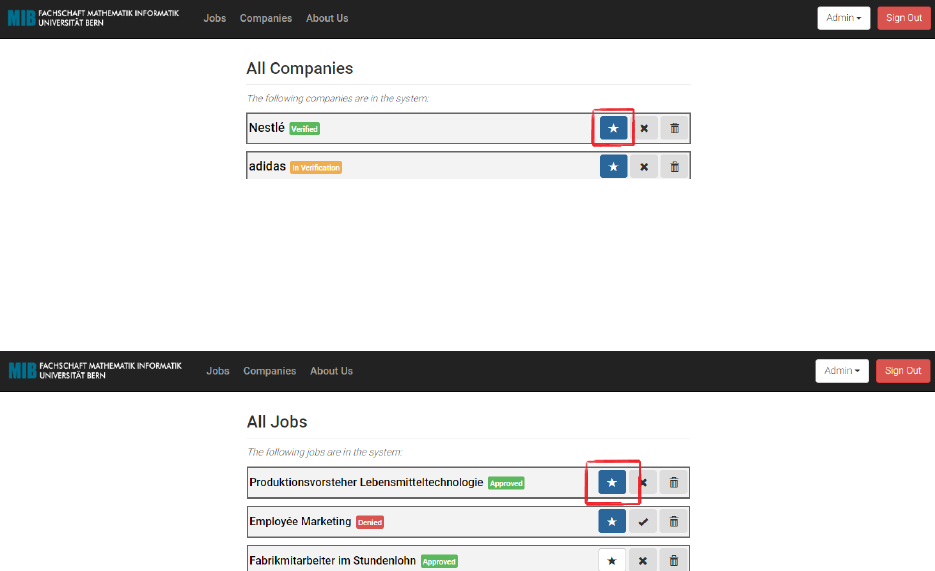Toggle star for Produktionsvorsteher Lebensmitteltechnologie job
This screenshot has height=571, width=935.
point(612,483)
